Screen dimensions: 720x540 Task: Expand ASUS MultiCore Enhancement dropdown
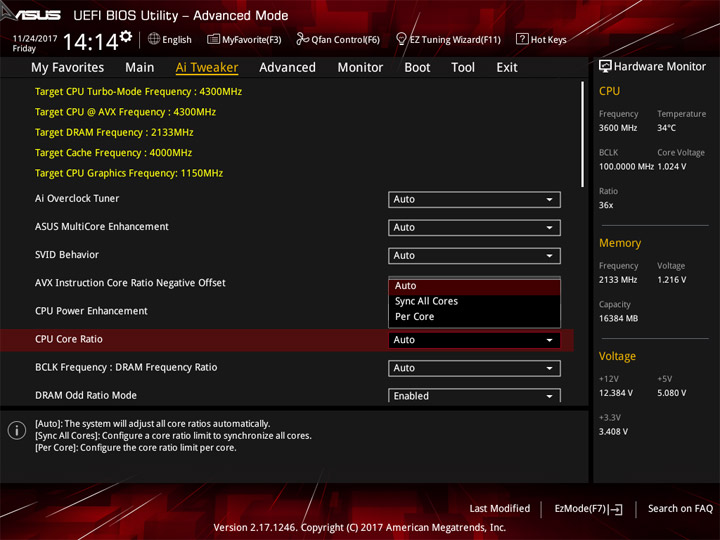tap(474, 227)
